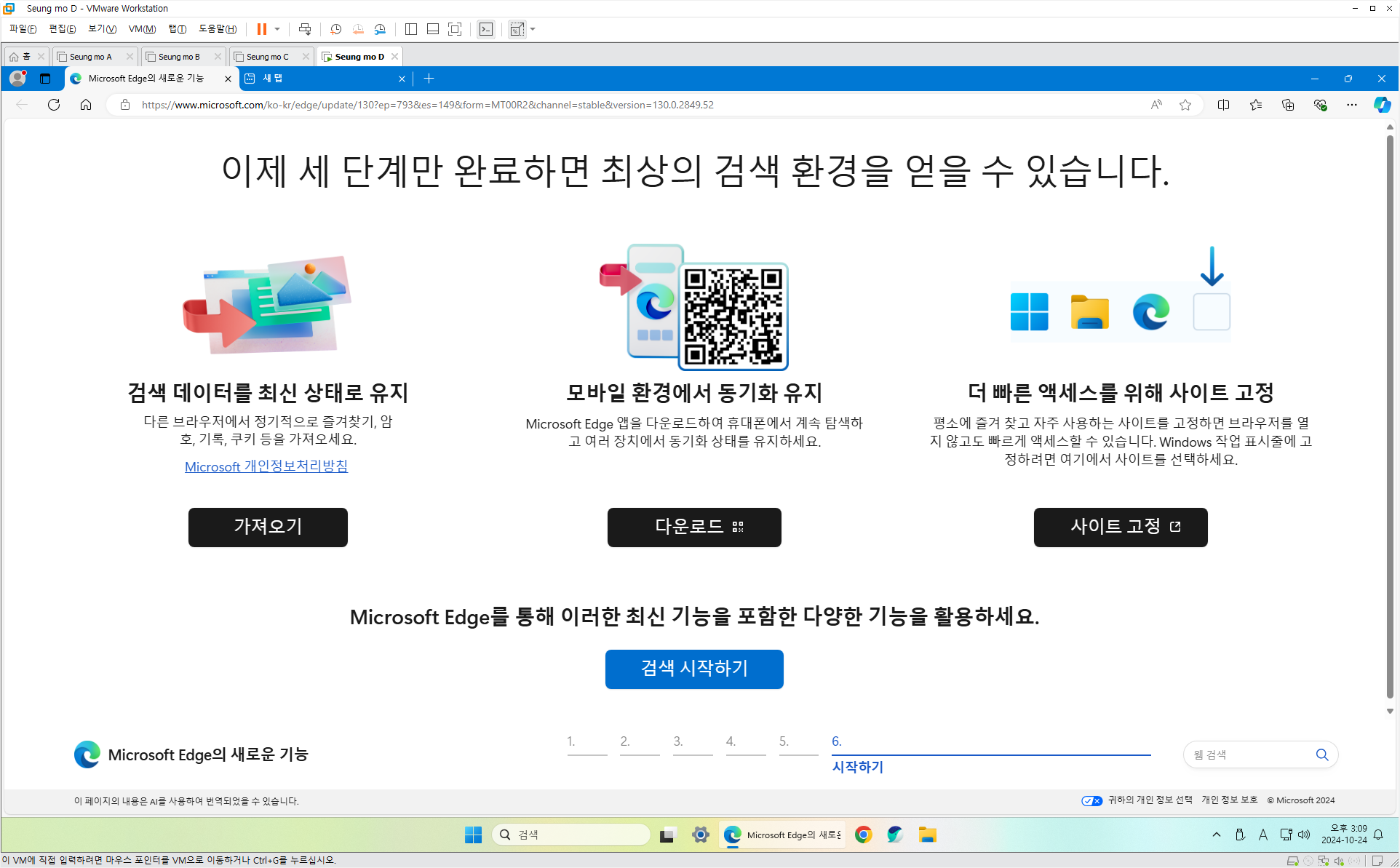The image size is (1400, 868).
Task: Show hidden system tray icons chevron
Action: 1216,835
